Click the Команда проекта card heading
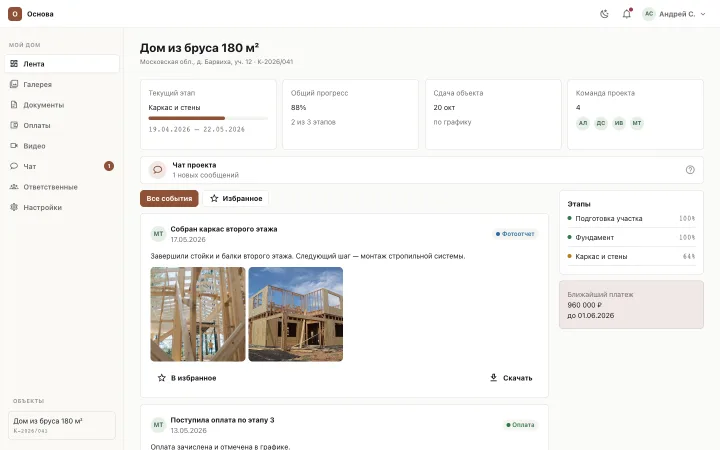 [605, 93]
